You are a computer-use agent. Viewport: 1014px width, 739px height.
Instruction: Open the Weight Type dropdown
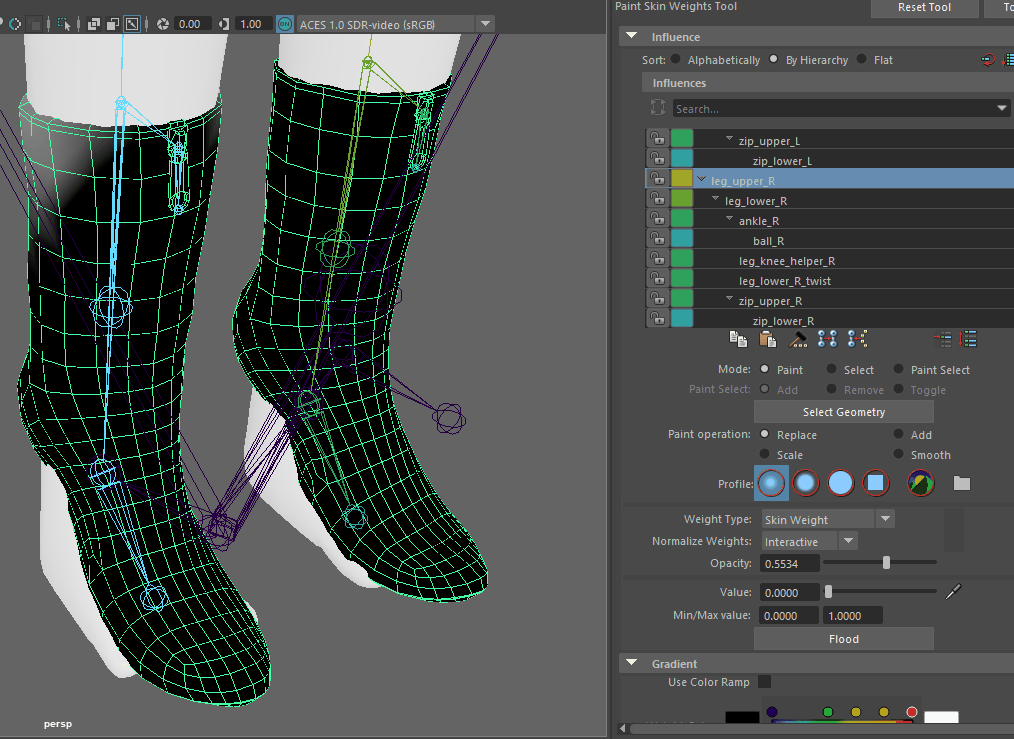[884, 519]
